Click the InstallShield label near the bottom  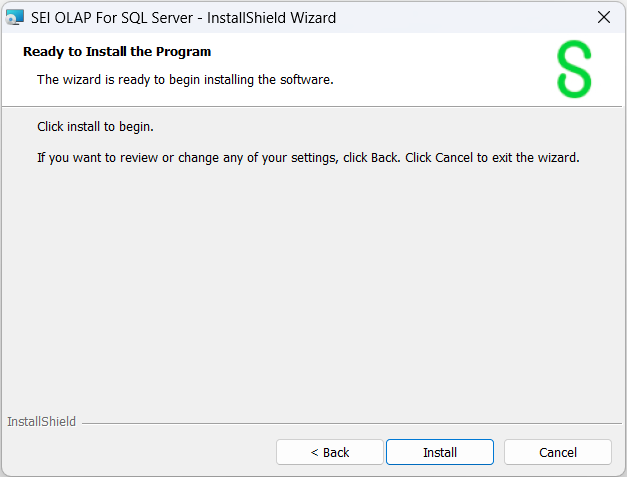point(41,422)
